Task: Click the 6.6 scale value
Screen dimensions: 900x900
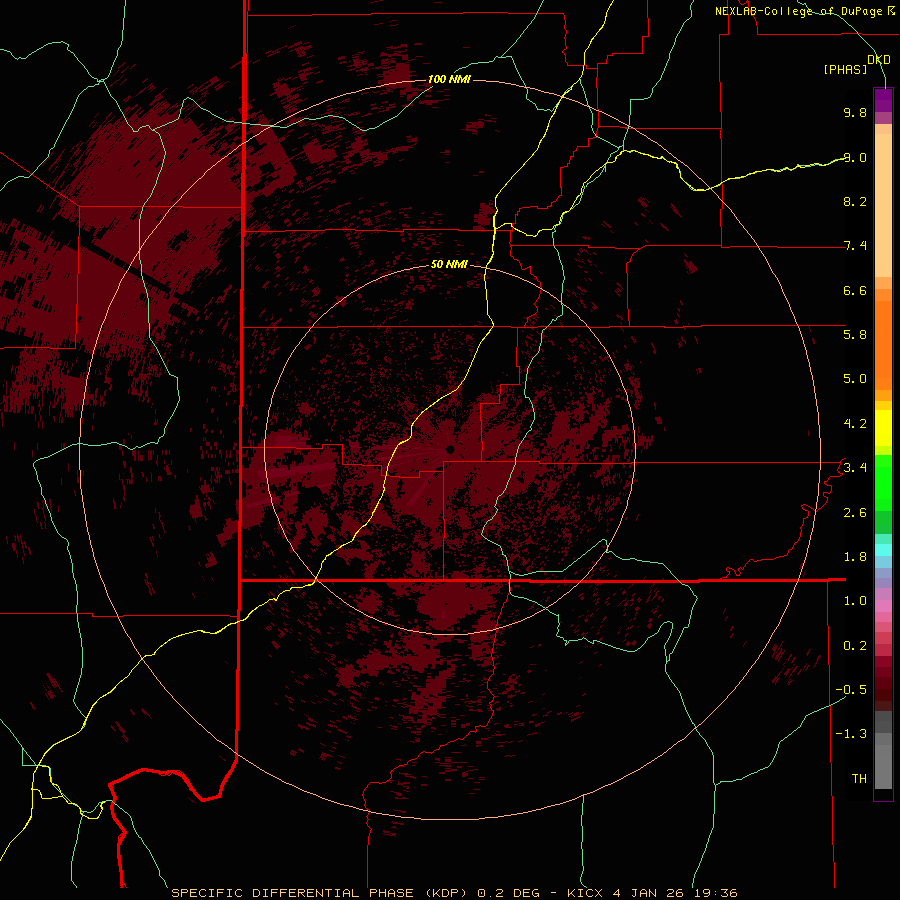Action: click(855, 290)
